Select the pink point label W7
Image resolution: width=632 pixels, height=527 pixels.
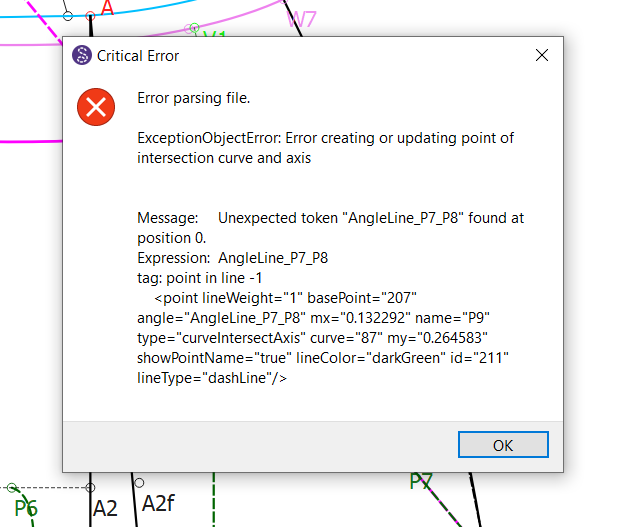tap(301, 19)
